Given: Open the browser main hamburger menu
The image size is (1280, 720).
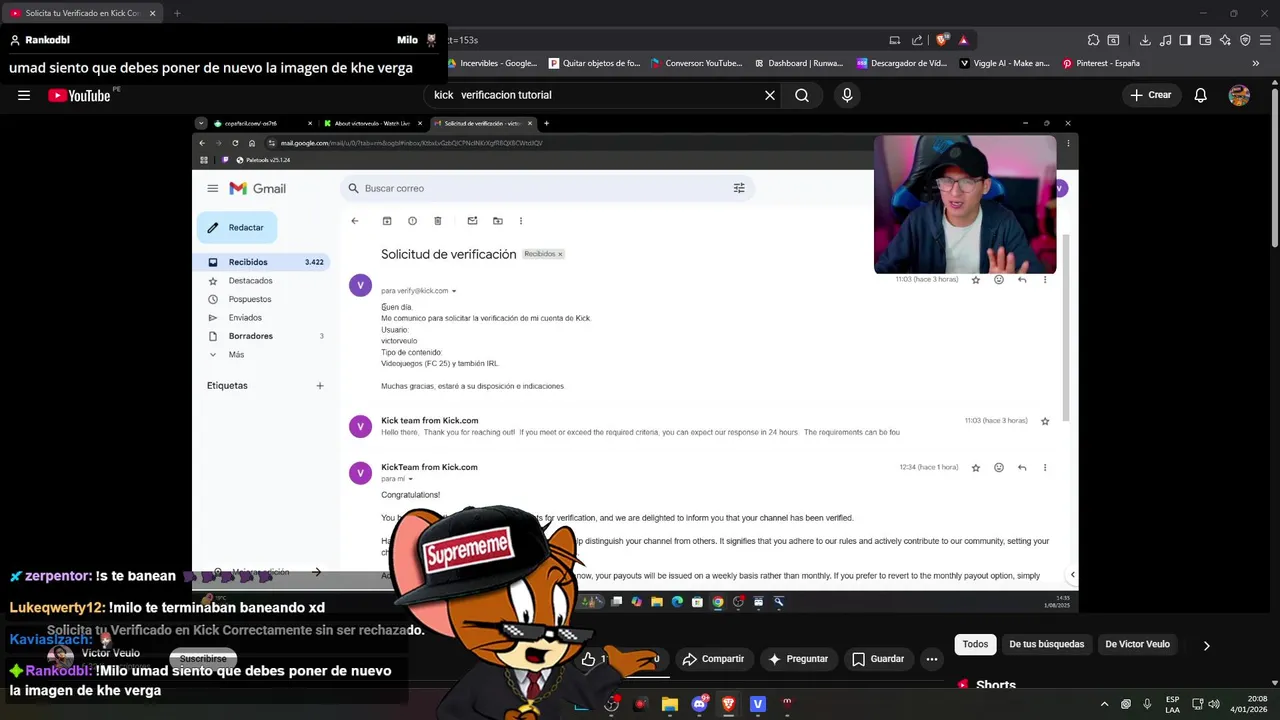Looking at the screenshot, I should [x=1265, y=40].
